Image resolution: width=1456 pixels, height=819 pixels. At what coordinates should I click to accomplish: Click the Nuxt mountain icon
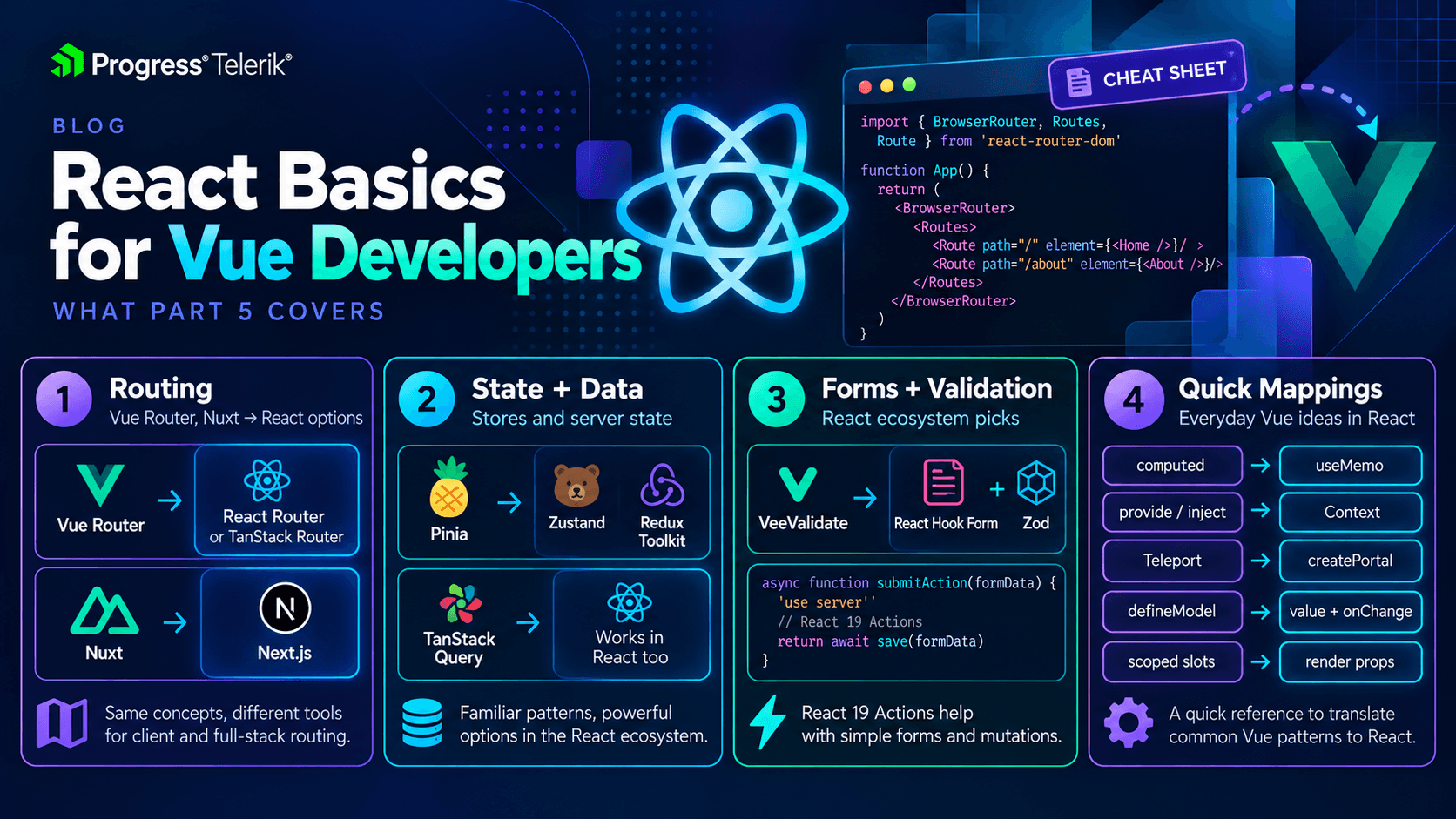click(x=104, y=611)
